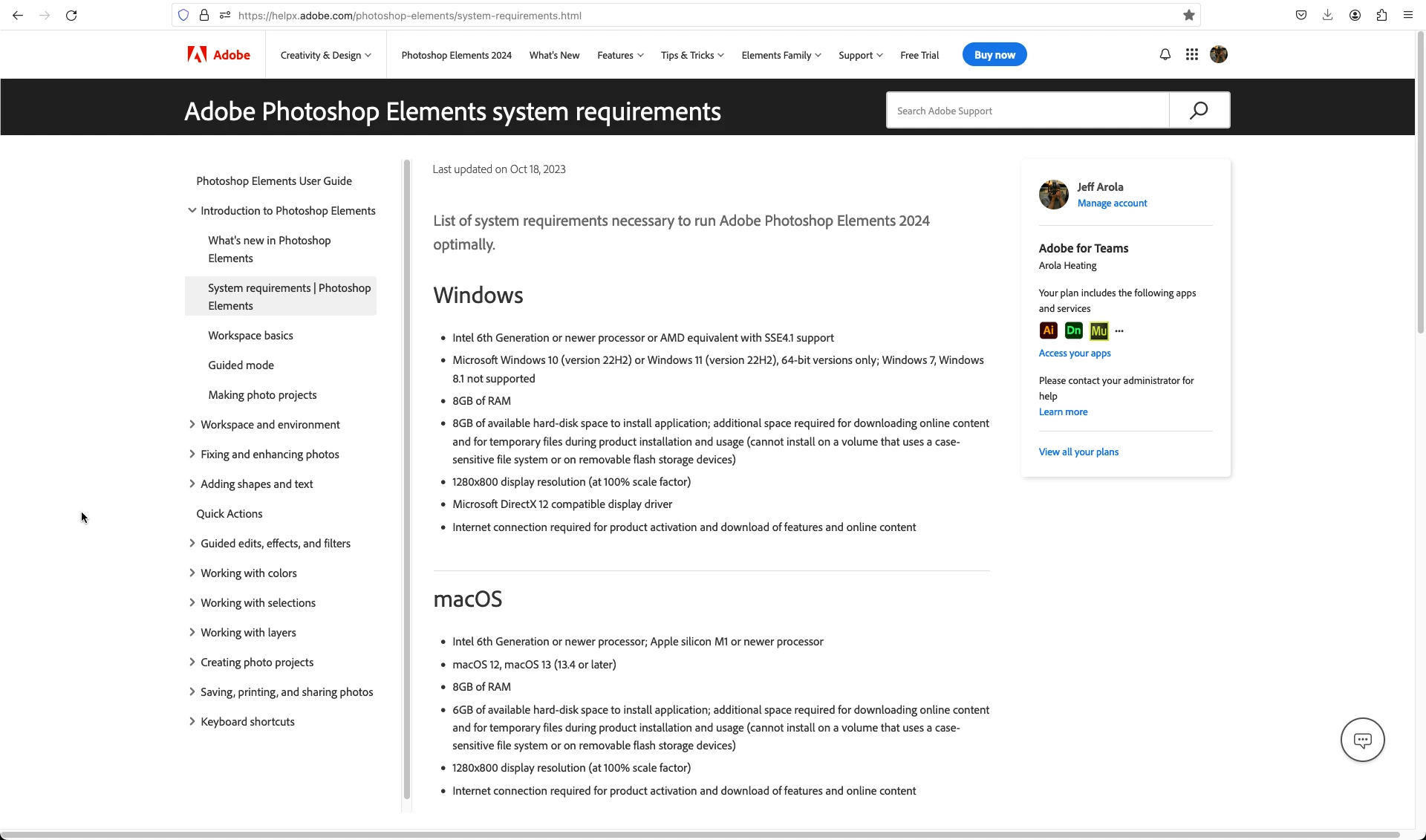Focus the Search Adobe Support field
This screenshot has height=840, width=1426.
pos(1027,111)
